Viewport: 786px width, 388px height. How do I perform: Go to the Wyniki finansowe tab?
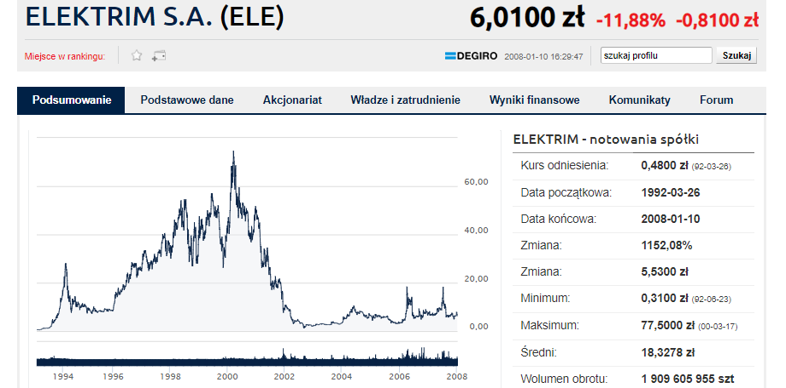pyautogui.click(x=534, y=100)
